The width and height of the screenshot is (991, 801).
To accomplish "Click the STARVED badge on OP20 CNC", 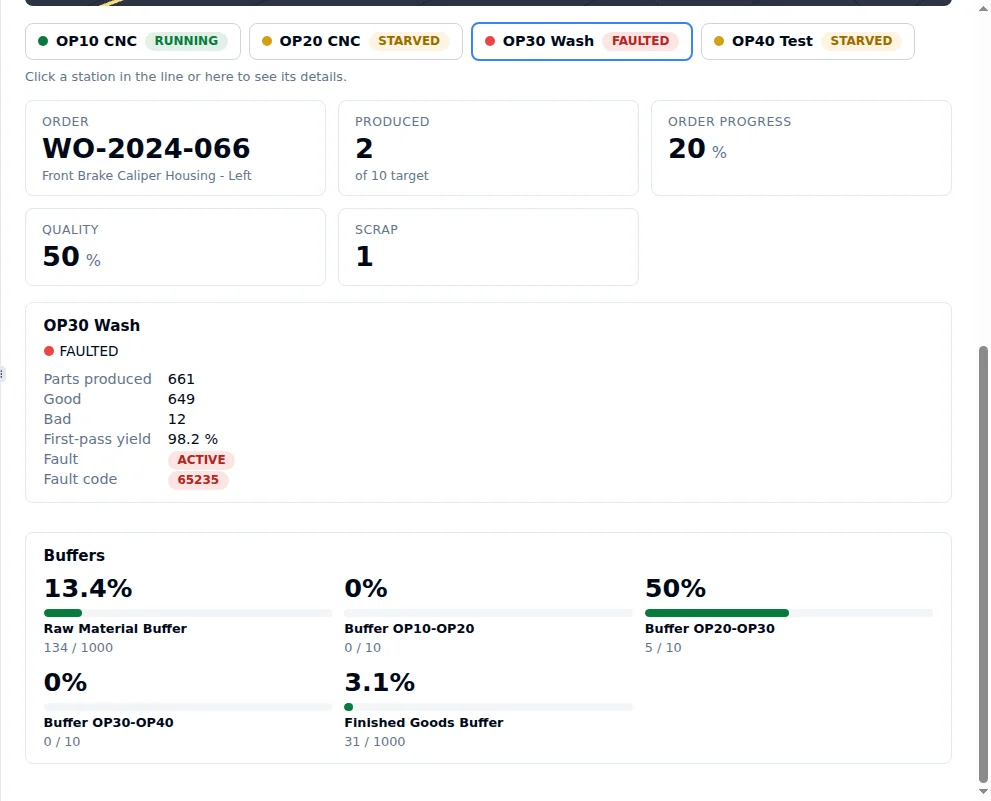I will pyautogui.click(x=409, y=41).
